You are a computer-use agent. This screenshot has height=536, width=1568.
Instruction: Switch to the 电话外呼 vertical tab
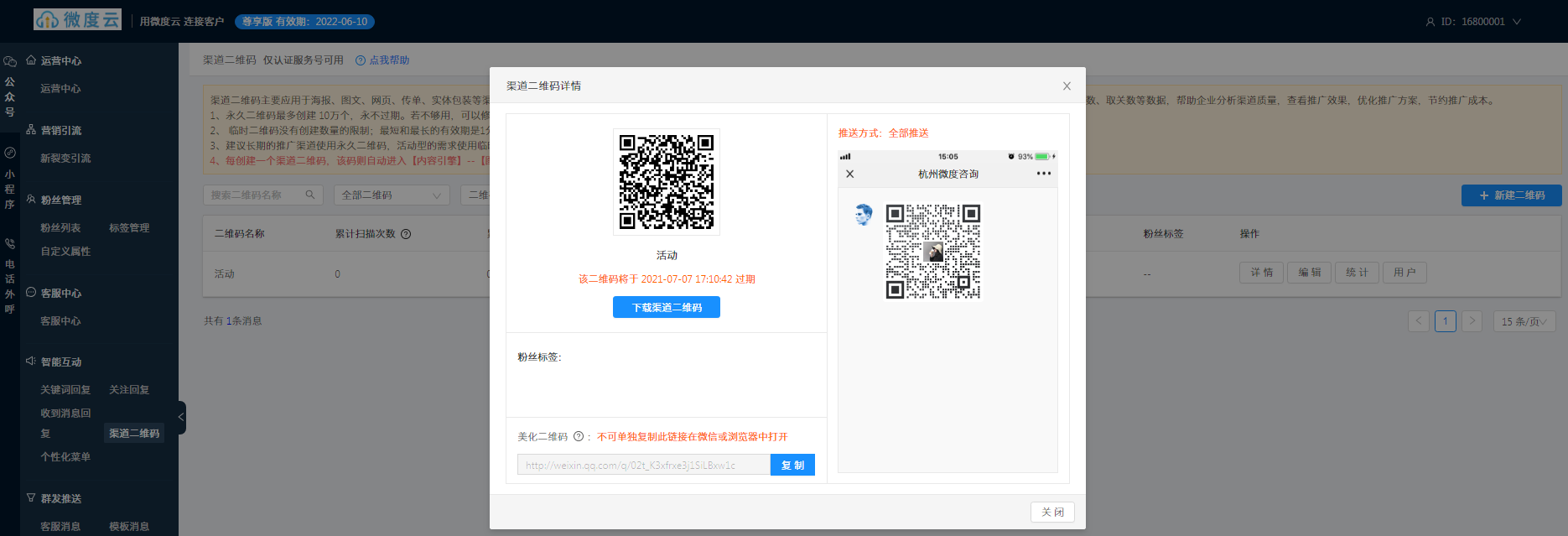10,278
